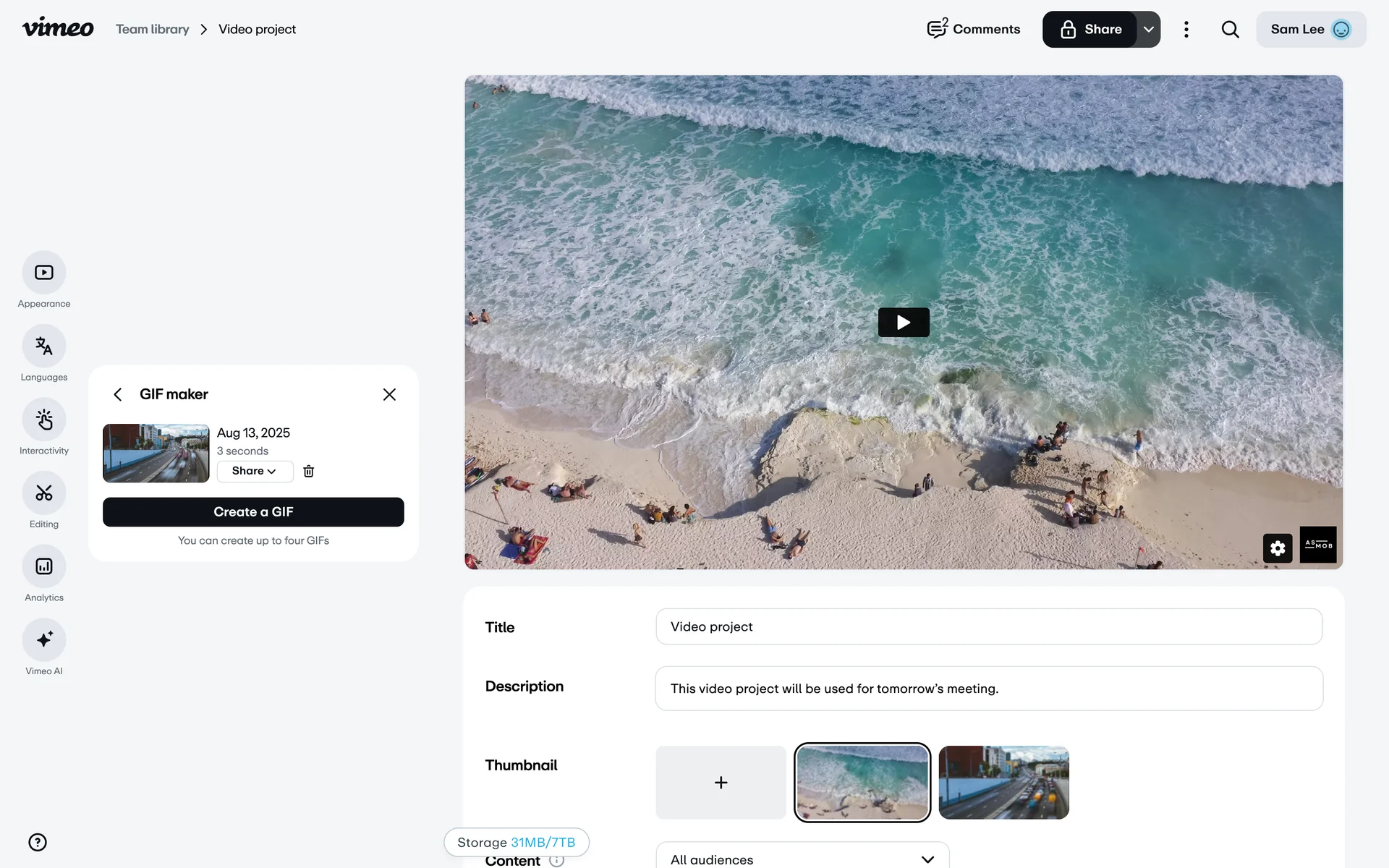Open the Languages sidebar icon
The image size is (1389, 868).
click(44, 346)
